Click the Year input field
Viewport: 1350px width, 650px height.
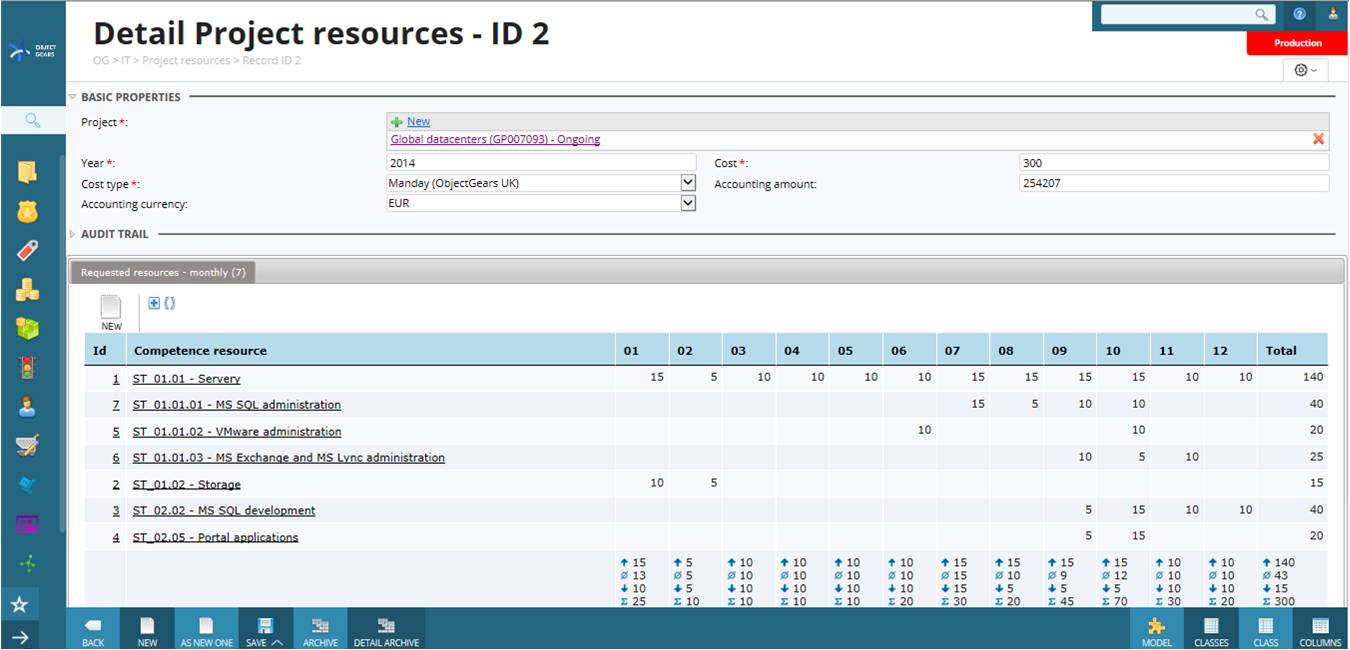(541, 163)
